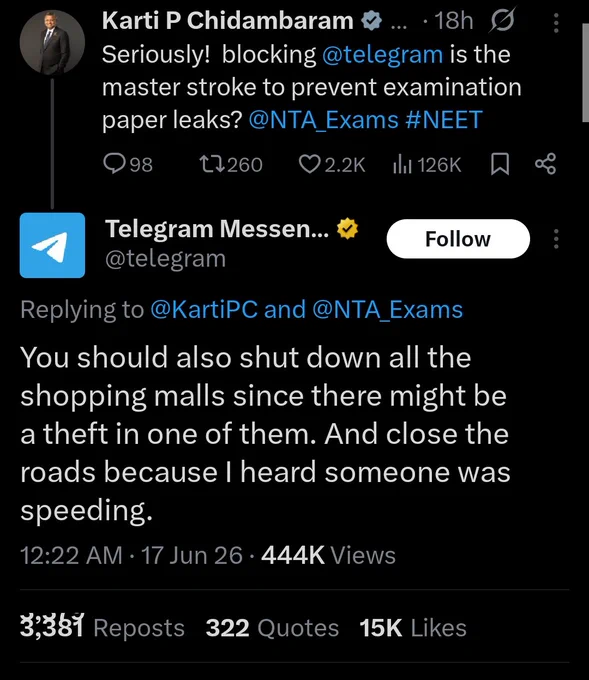589x680 pixels.
Task: Open @NTA_Exams mention in Karti's tweet
Action: (324, 120)
